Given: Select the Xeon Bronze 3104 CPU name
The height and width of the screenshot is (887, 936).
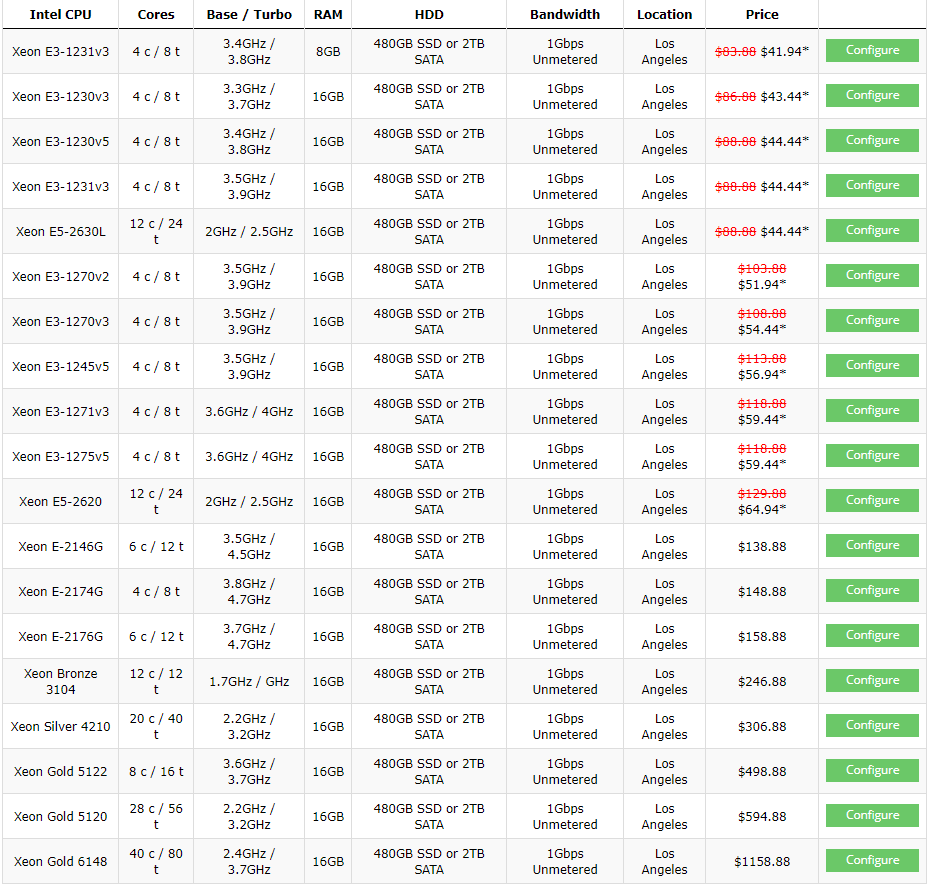Looking at the screenshot, I should tap(60, 682).
